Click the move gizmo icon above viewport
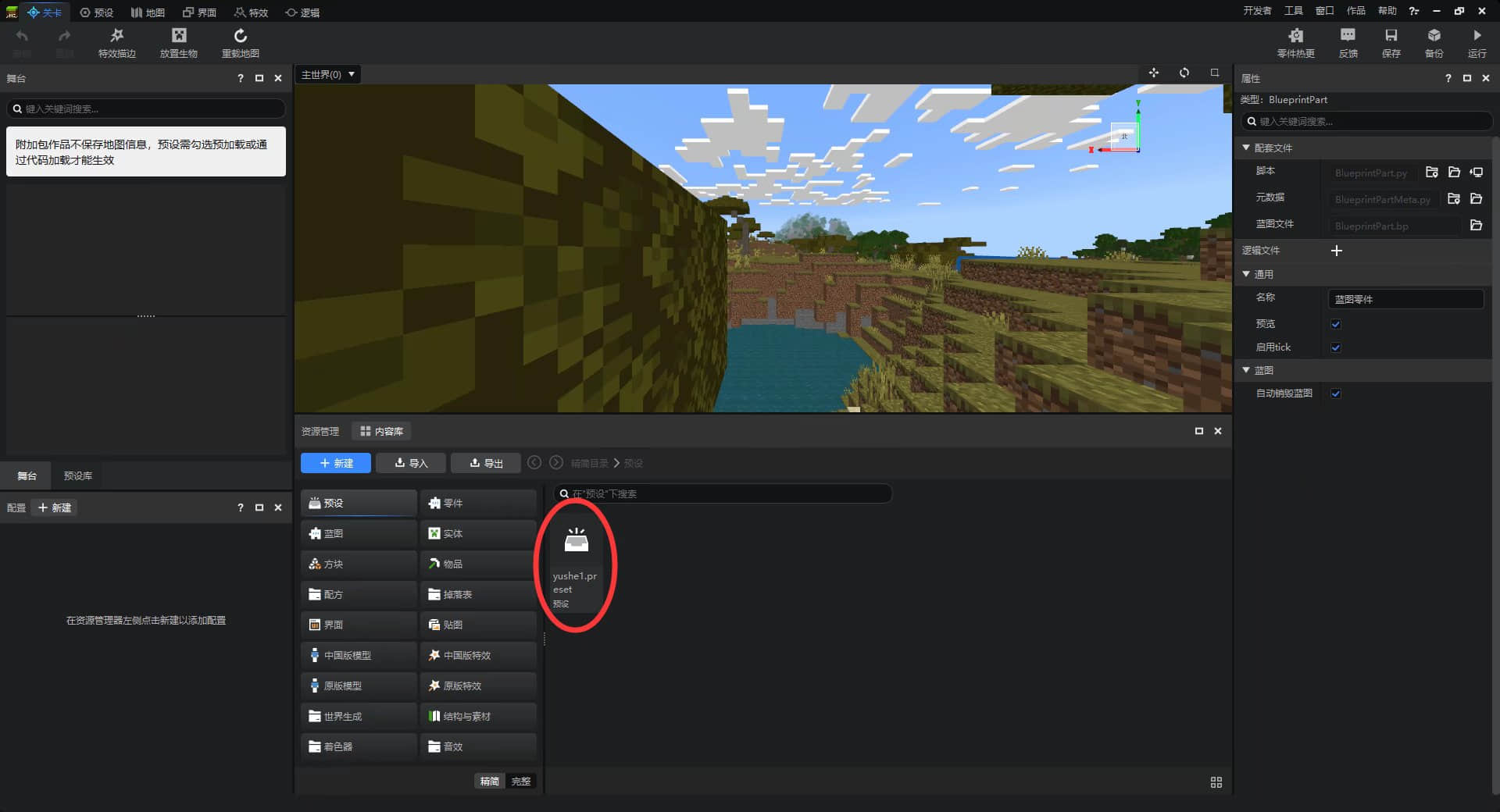 [x=1154, y=73]
